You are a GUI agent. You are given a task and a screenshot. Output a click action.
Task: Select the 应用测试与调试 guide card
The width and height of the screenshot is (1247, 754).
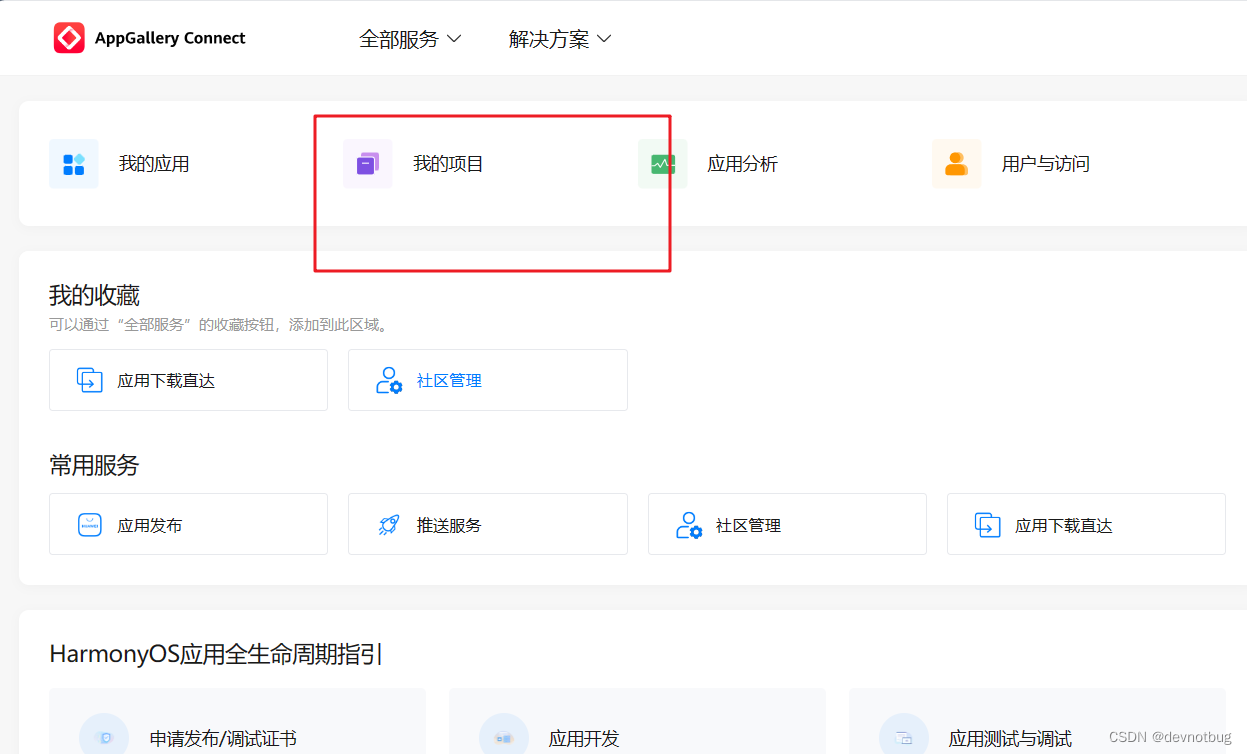tap(1037, 721)
